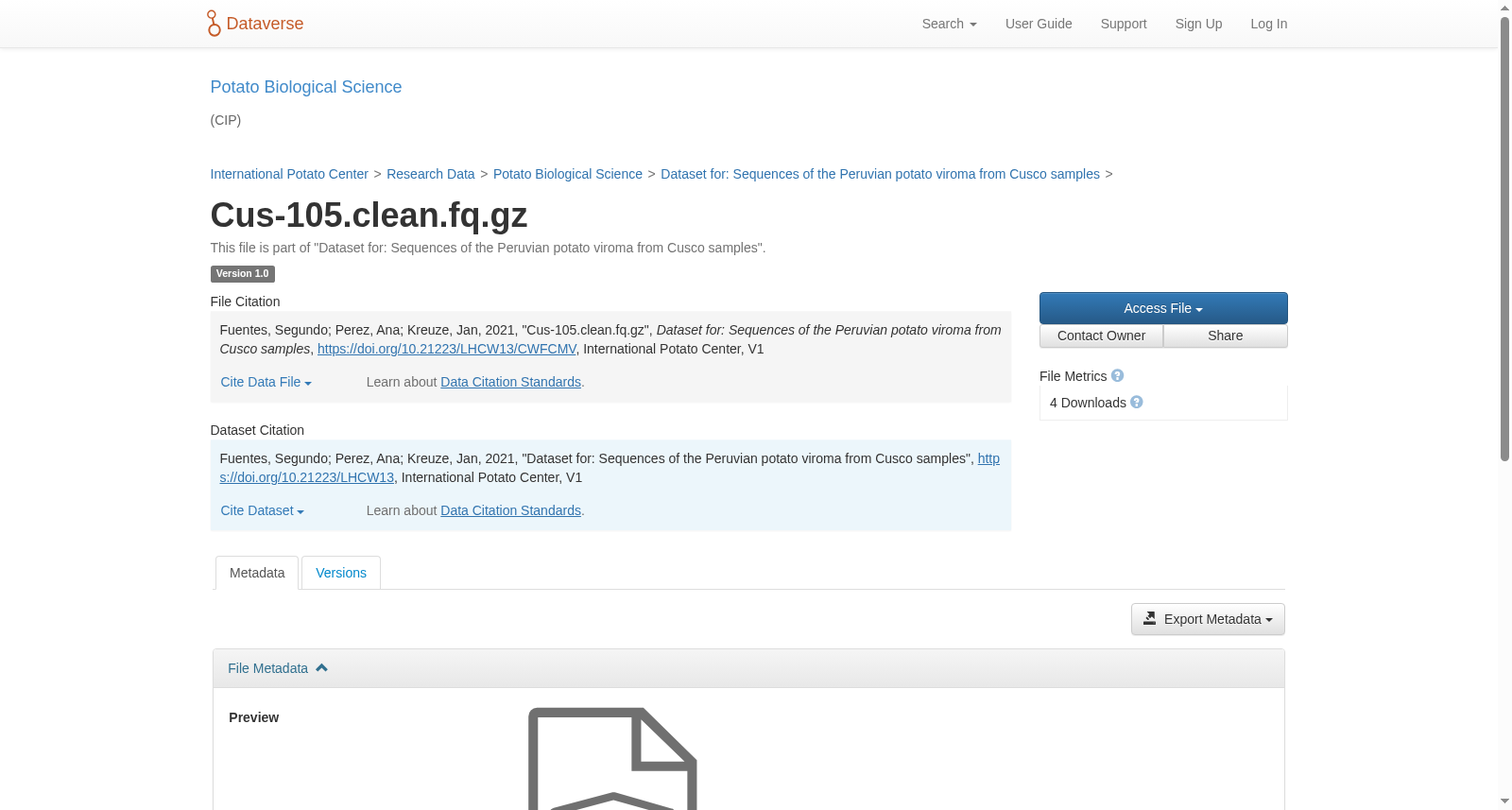Open Support in the navbar

coord(1124,24)
